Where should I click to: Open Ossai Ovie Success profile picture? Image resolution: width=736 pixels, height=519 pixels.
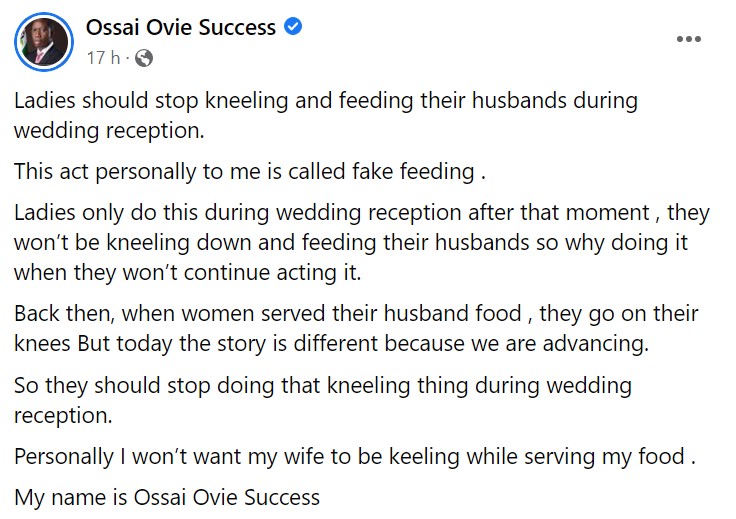42,42
